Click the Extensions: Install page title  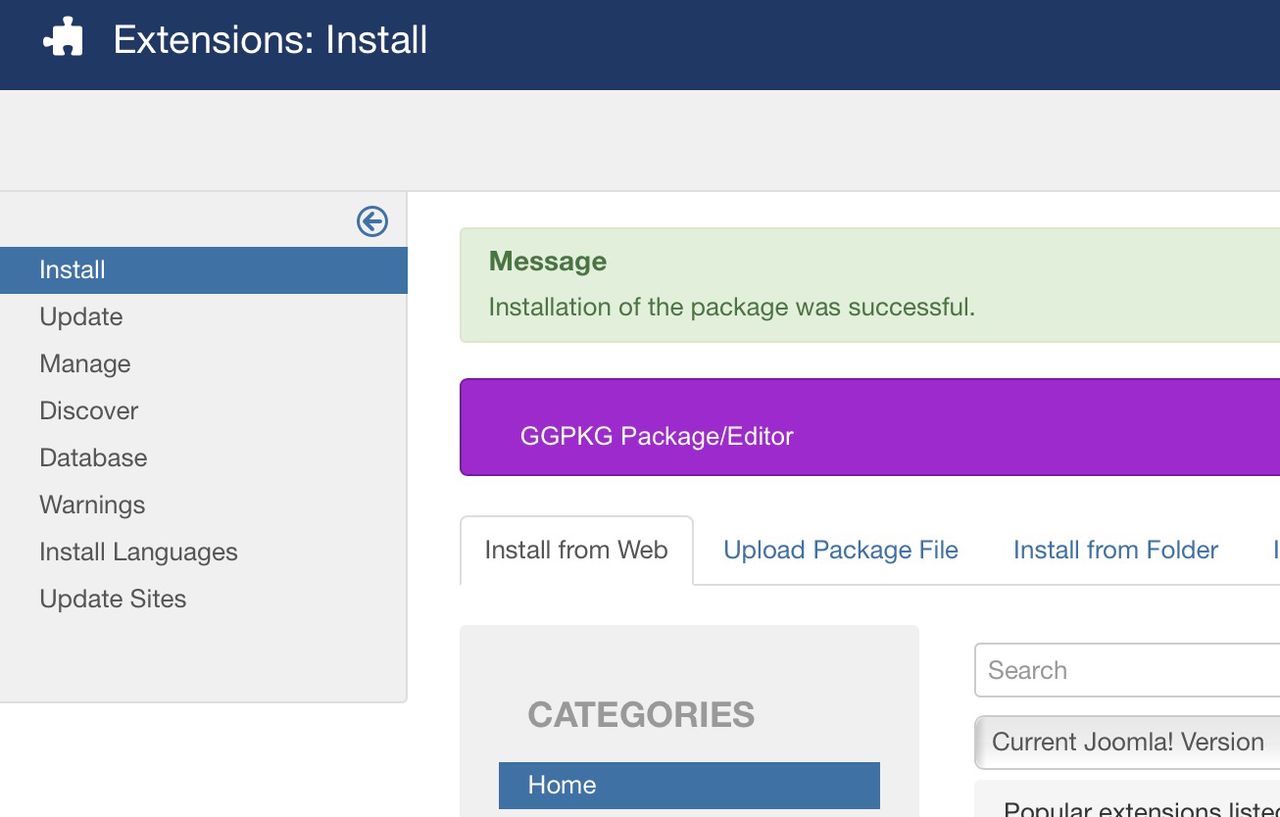pyautogui.click(x=270, y=40)
